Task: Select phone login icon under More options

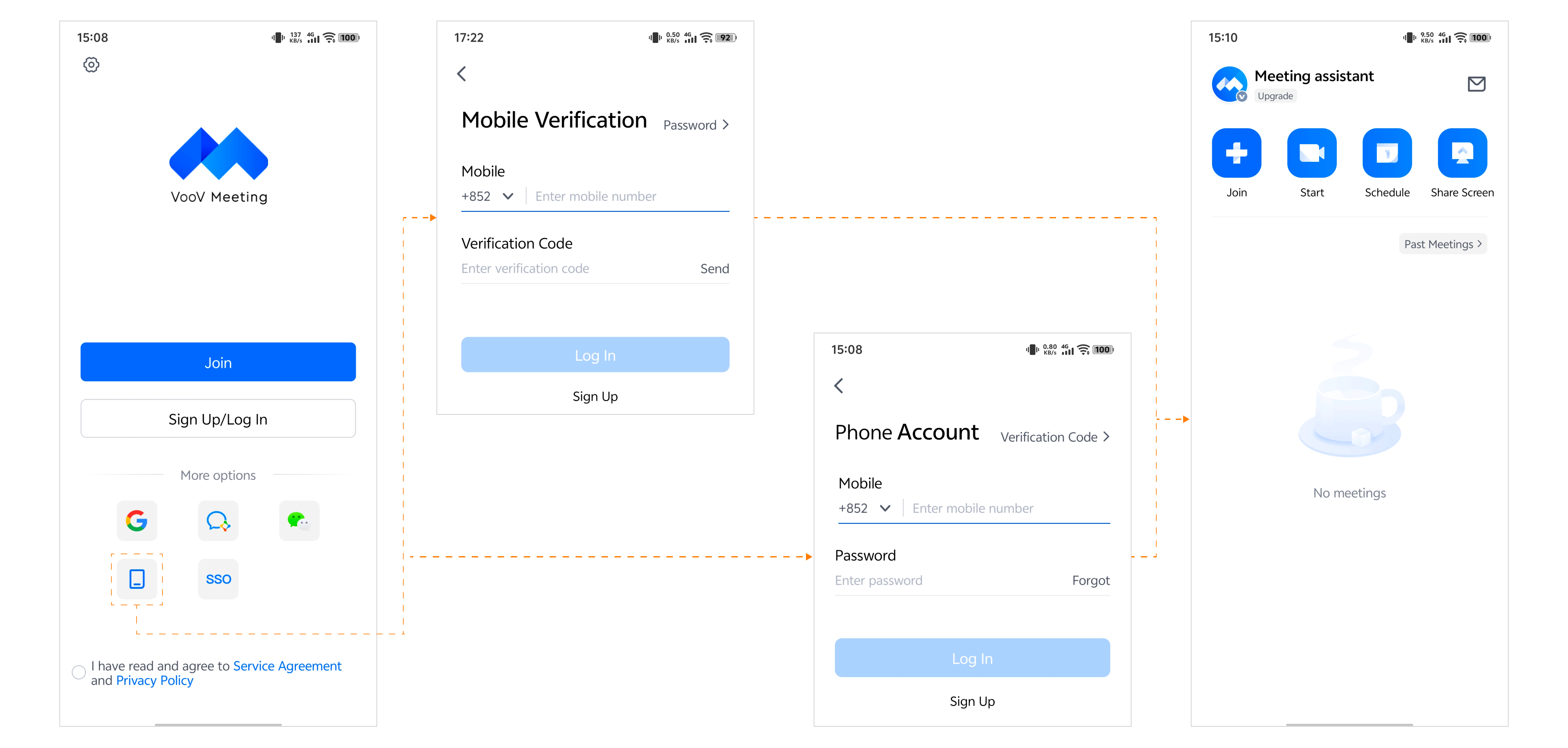Action: (x=137, y=579)
